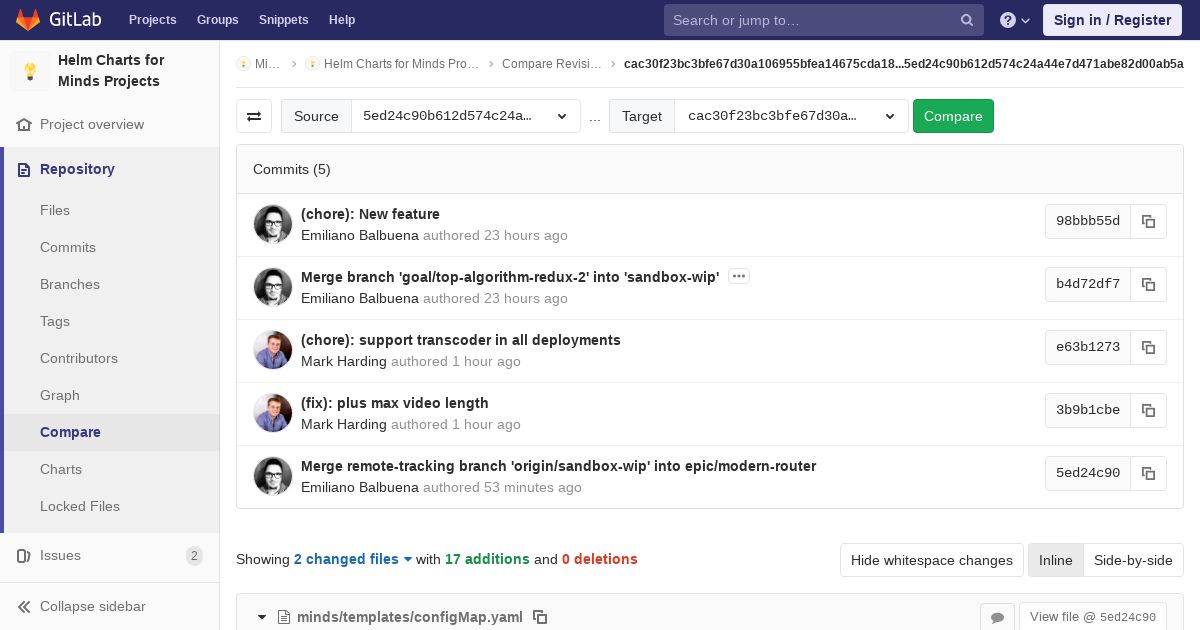Open the Source revision dropdown
Image resolution: width=1200 pixels, height=630 pixels.
click(465, 116)
